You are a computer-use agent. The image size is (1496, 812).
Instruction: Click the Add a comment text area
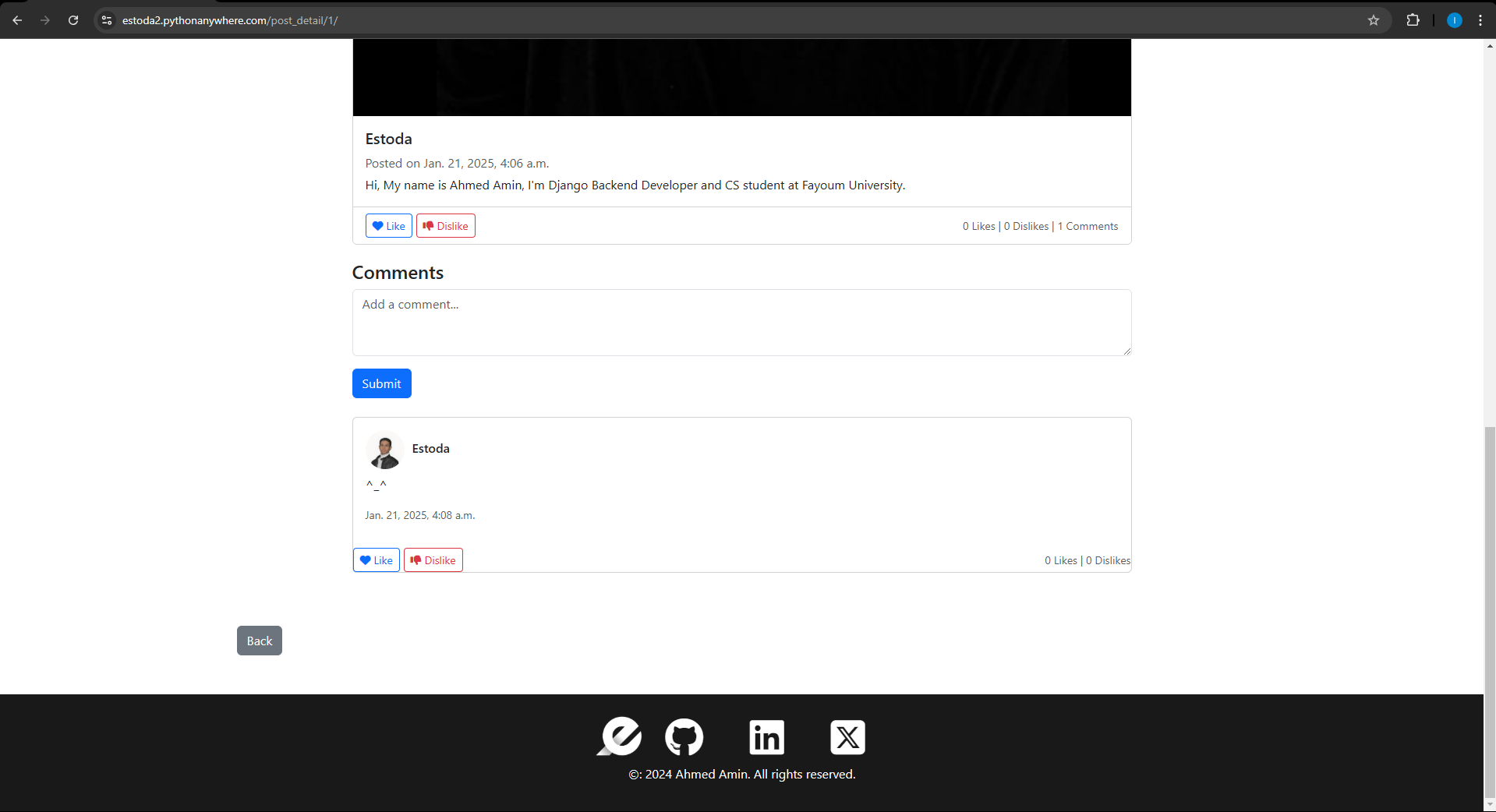(x=741, y=323)
